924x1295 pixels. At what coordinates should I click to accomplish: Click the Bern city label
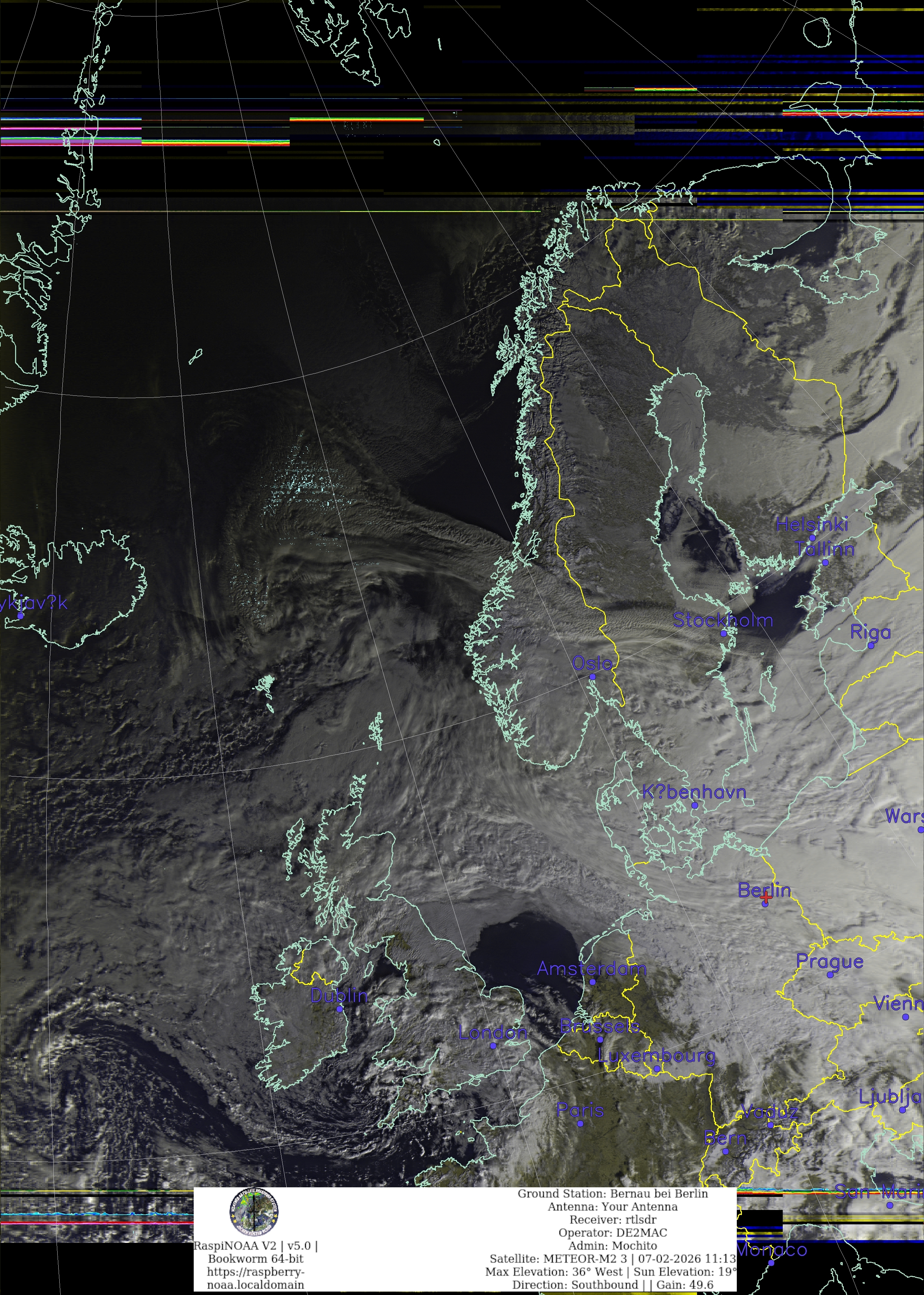coord(725,1138)
